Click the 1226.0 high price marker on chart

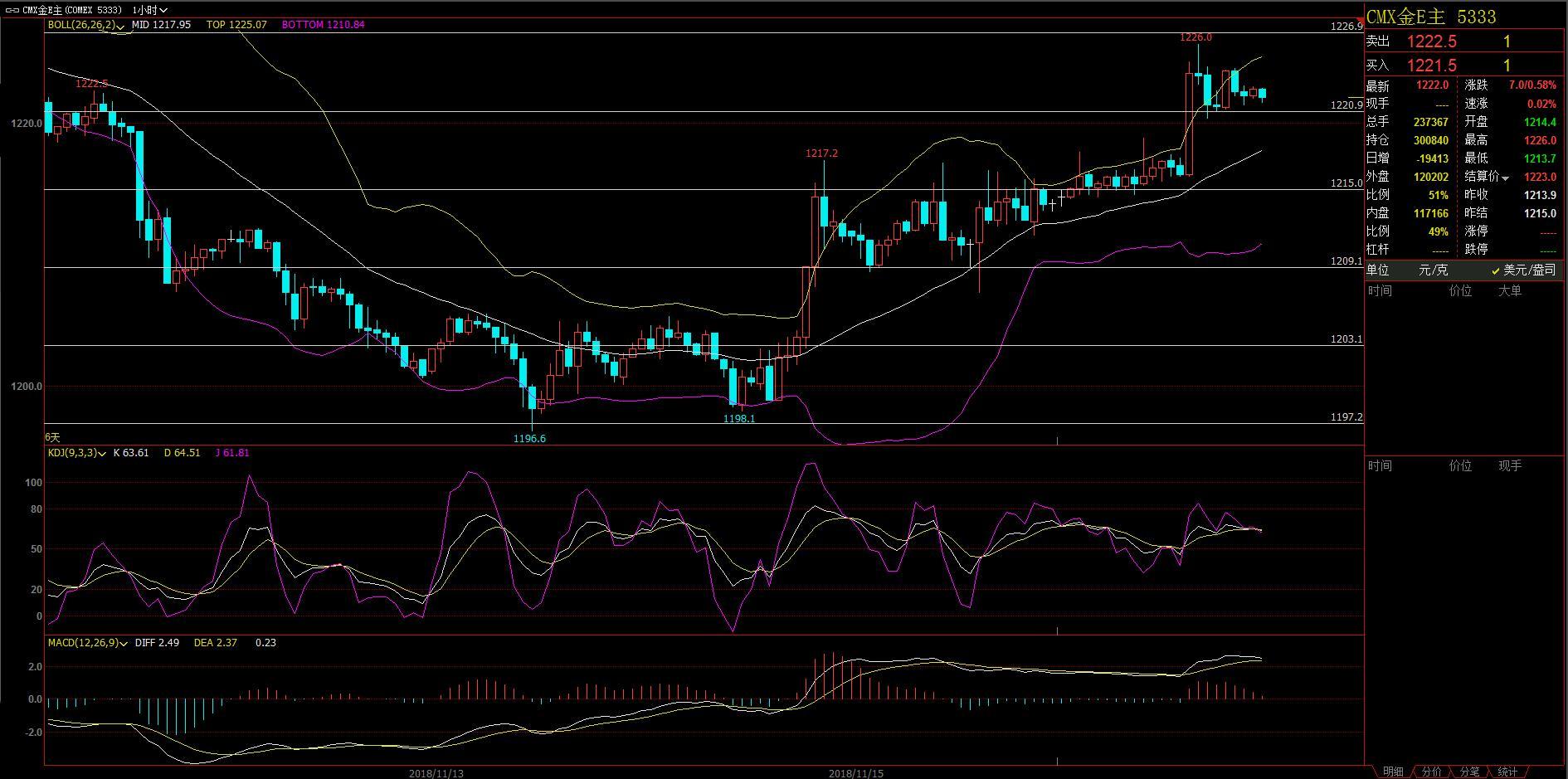(1195, 37)
